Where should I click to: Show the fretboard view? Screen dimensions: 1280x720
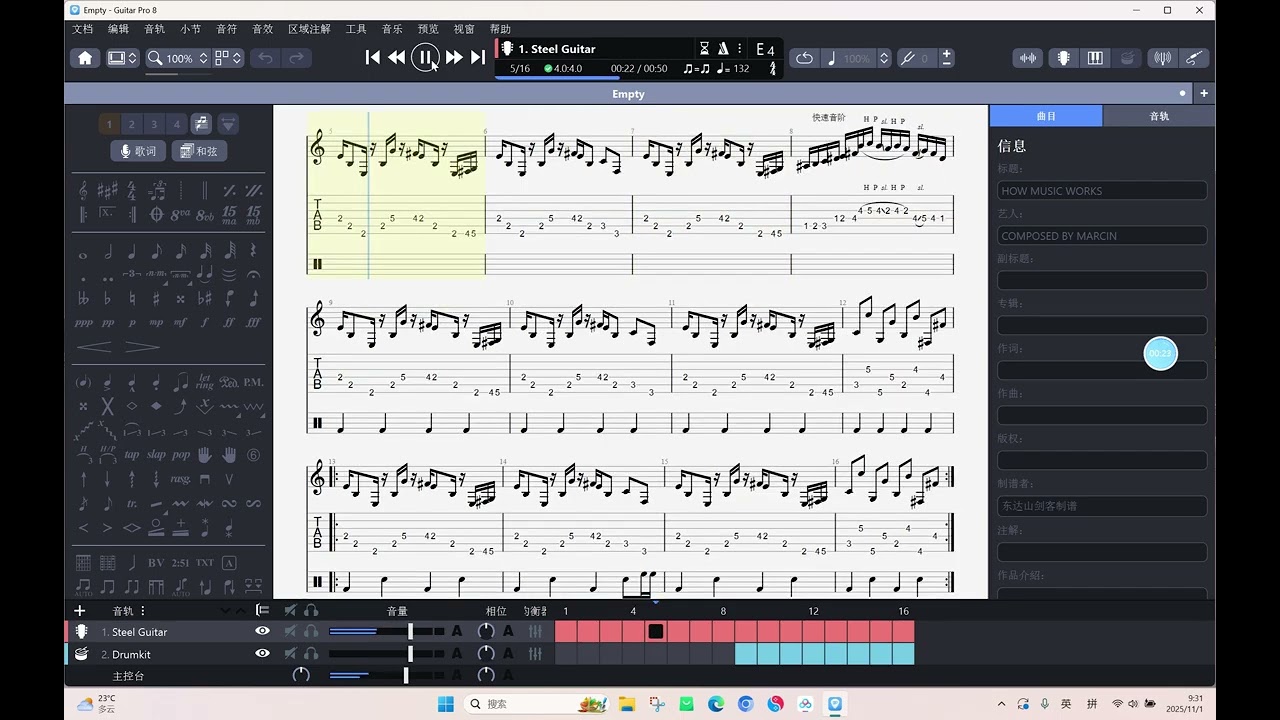coord(1063,58)
